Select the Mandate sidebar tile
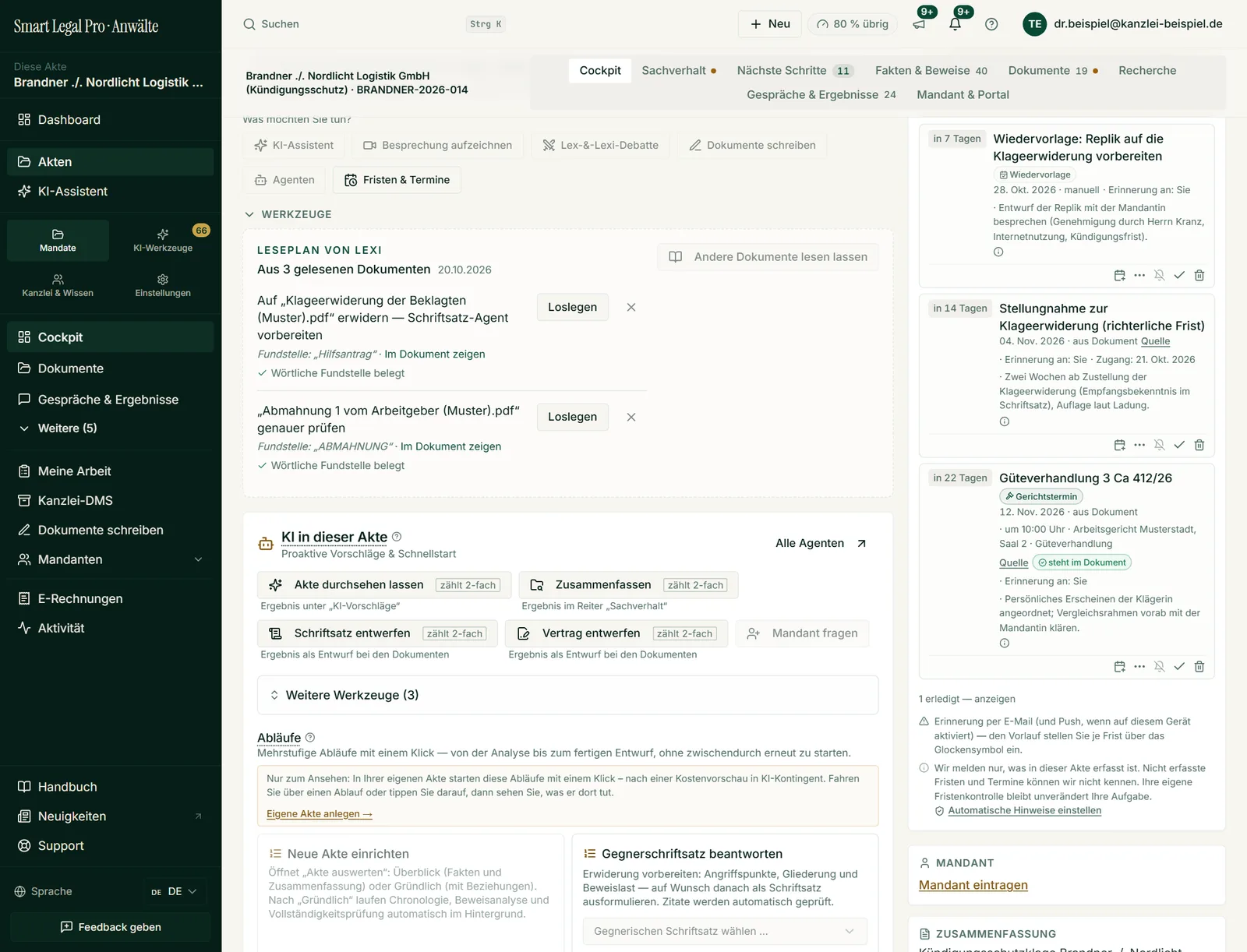This screenshot has height=952, width=1247. pyautogui.click(x=58, y=240)
